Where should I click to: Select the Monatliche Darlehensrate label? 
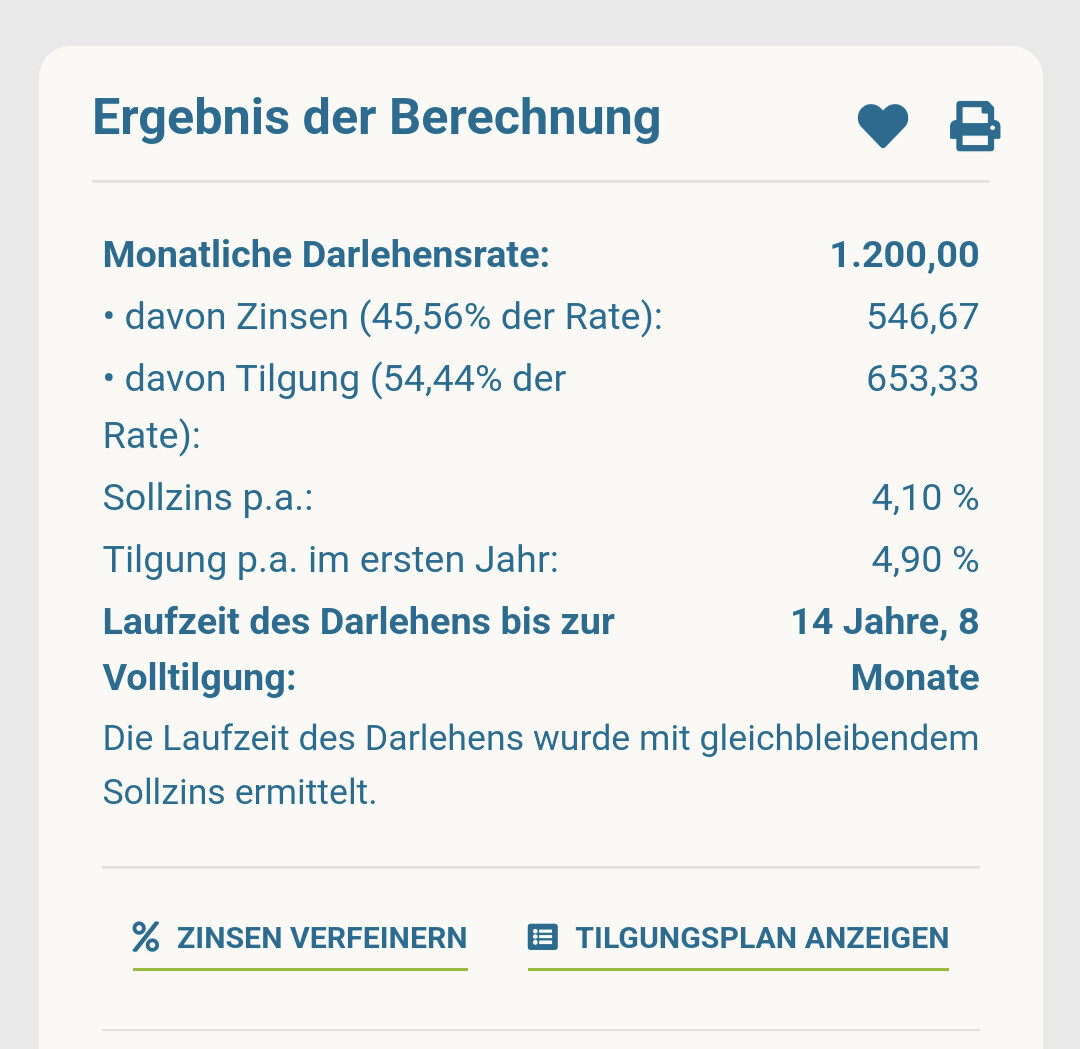[x=326, y=255]
